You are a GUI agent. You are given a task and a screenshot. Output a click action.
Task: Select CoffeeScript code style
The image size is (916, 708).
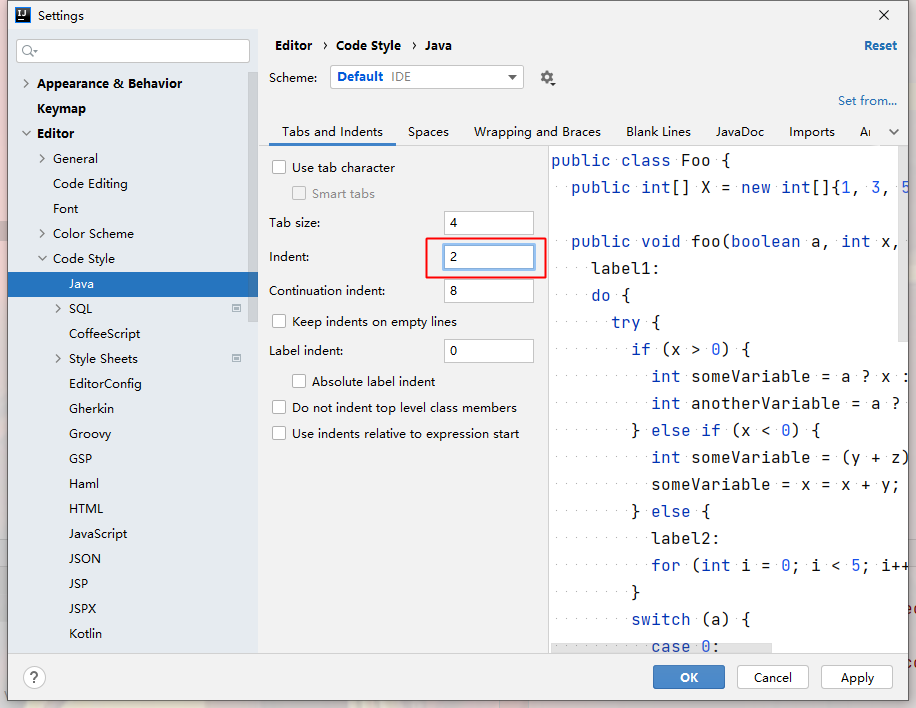[x=105, y=334]
